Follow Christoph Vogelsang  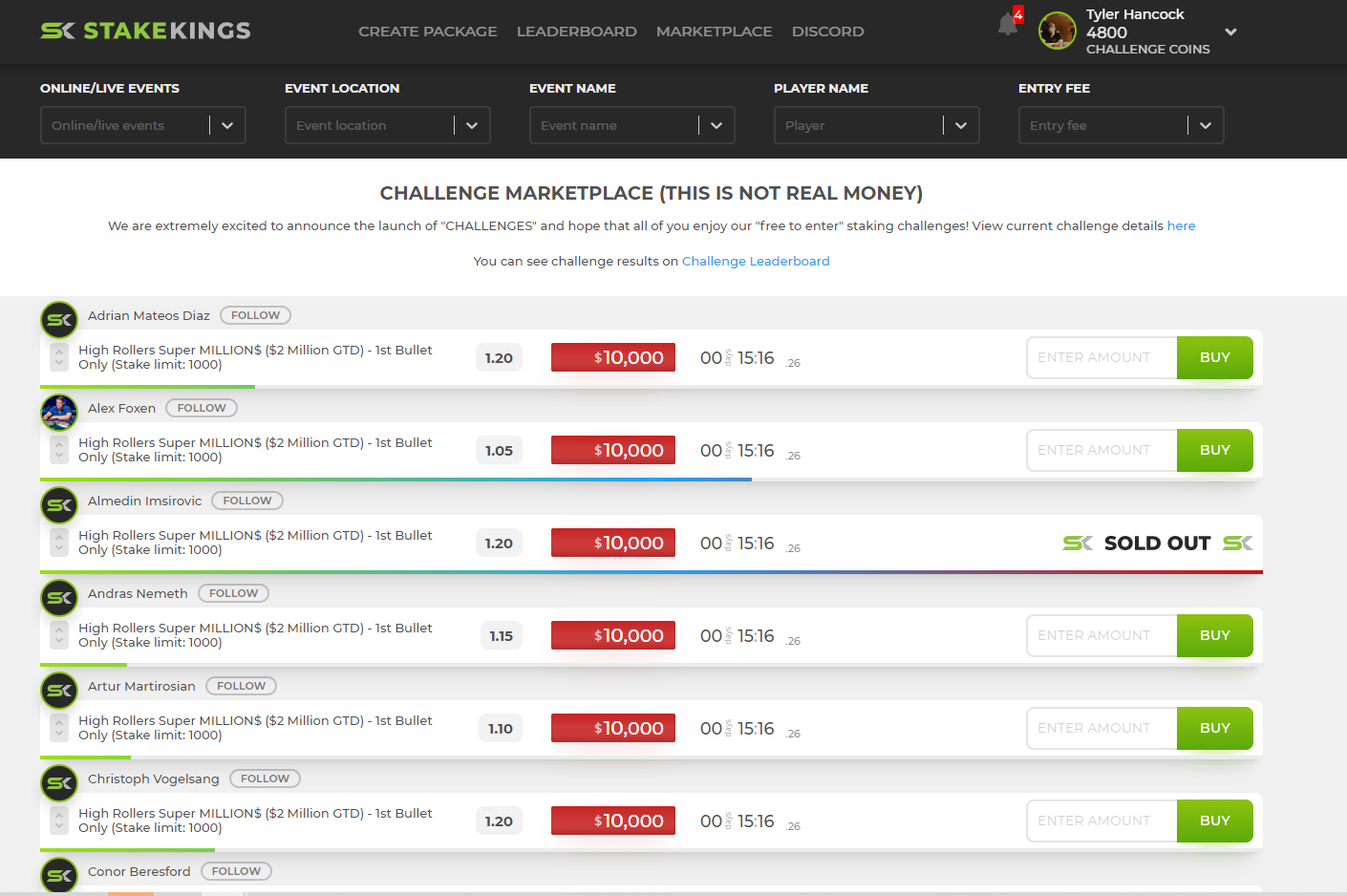(x=265, y=779)
